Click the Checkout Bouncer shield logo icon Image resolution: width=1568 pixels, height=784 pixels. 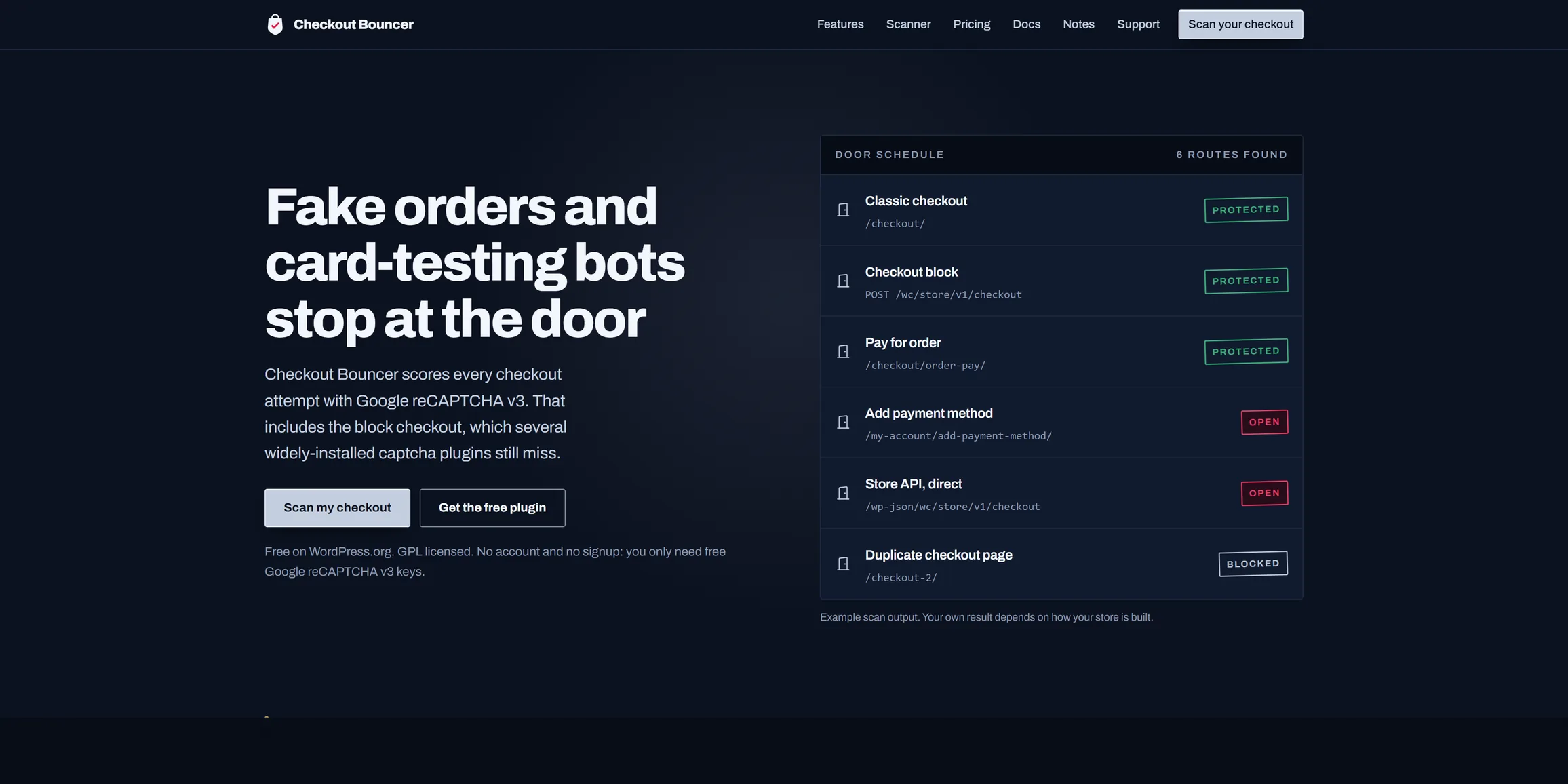[x=275, y=24]
